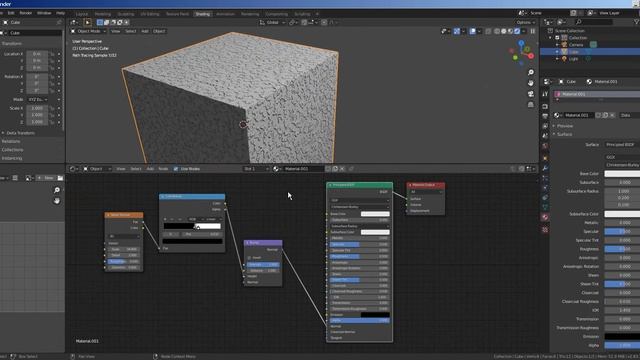This screenshot has height=360, width=640.
Task: Click the open image folder icon
Action: pos(60,178)
